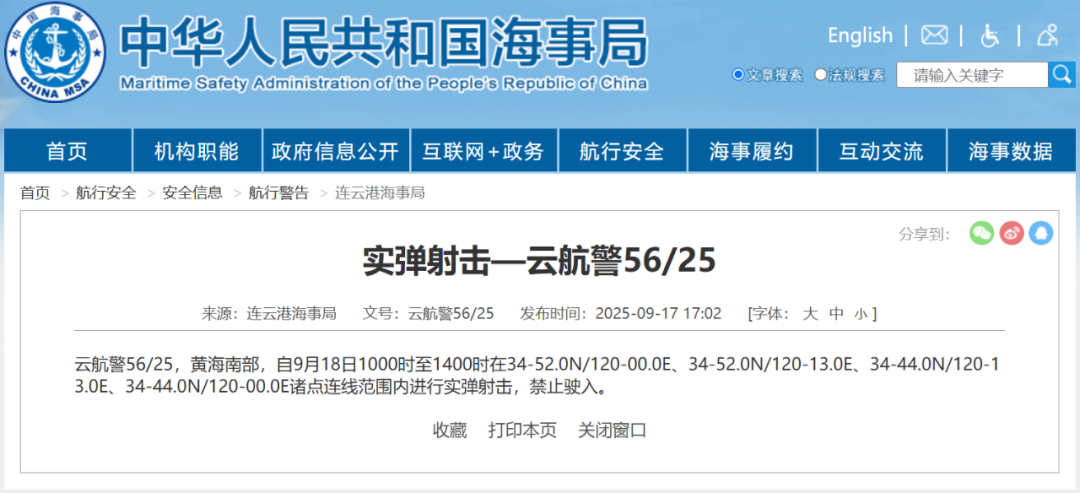Open the 航行安全 nav menu

point(622,151)
